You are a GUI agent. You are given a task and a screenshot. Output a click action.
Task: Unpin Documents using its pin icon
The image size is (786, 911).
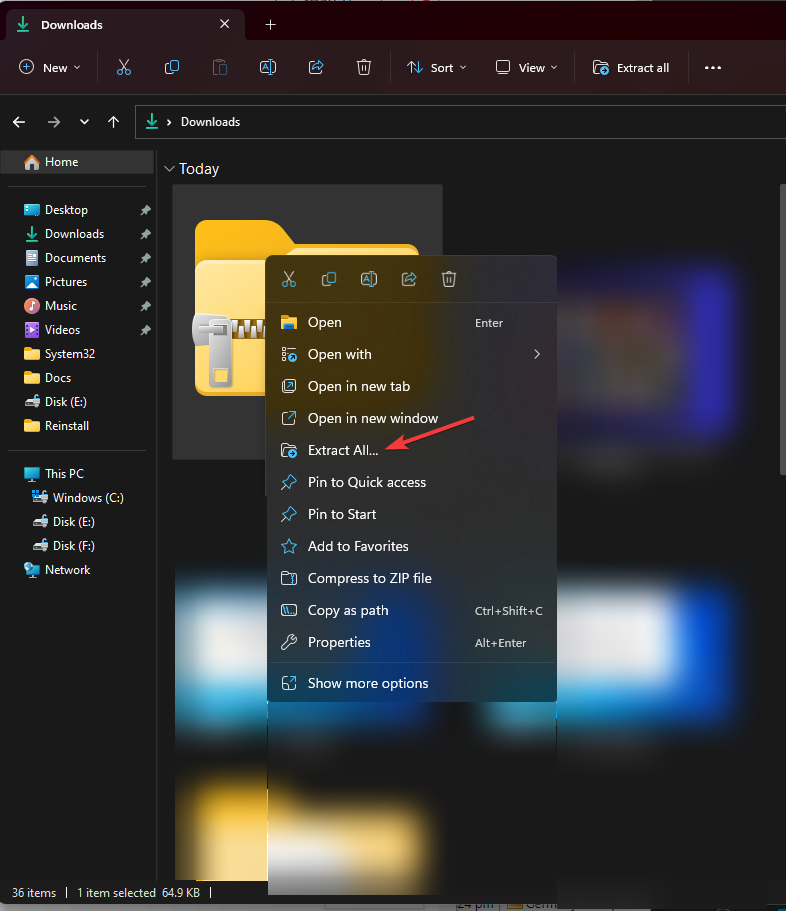coord(145,258)
